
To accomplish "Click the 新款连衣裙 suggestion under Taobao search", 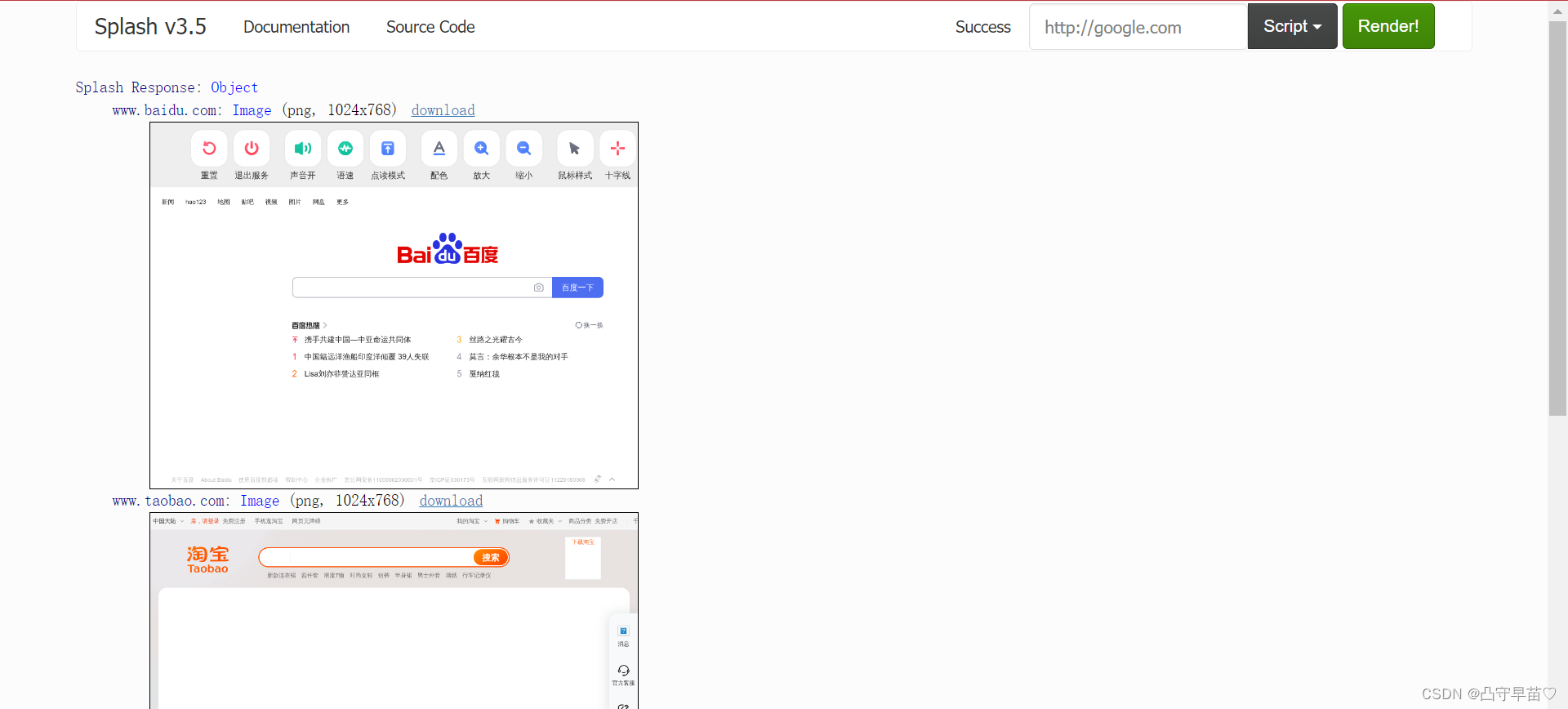I will (x=282, y=576).
